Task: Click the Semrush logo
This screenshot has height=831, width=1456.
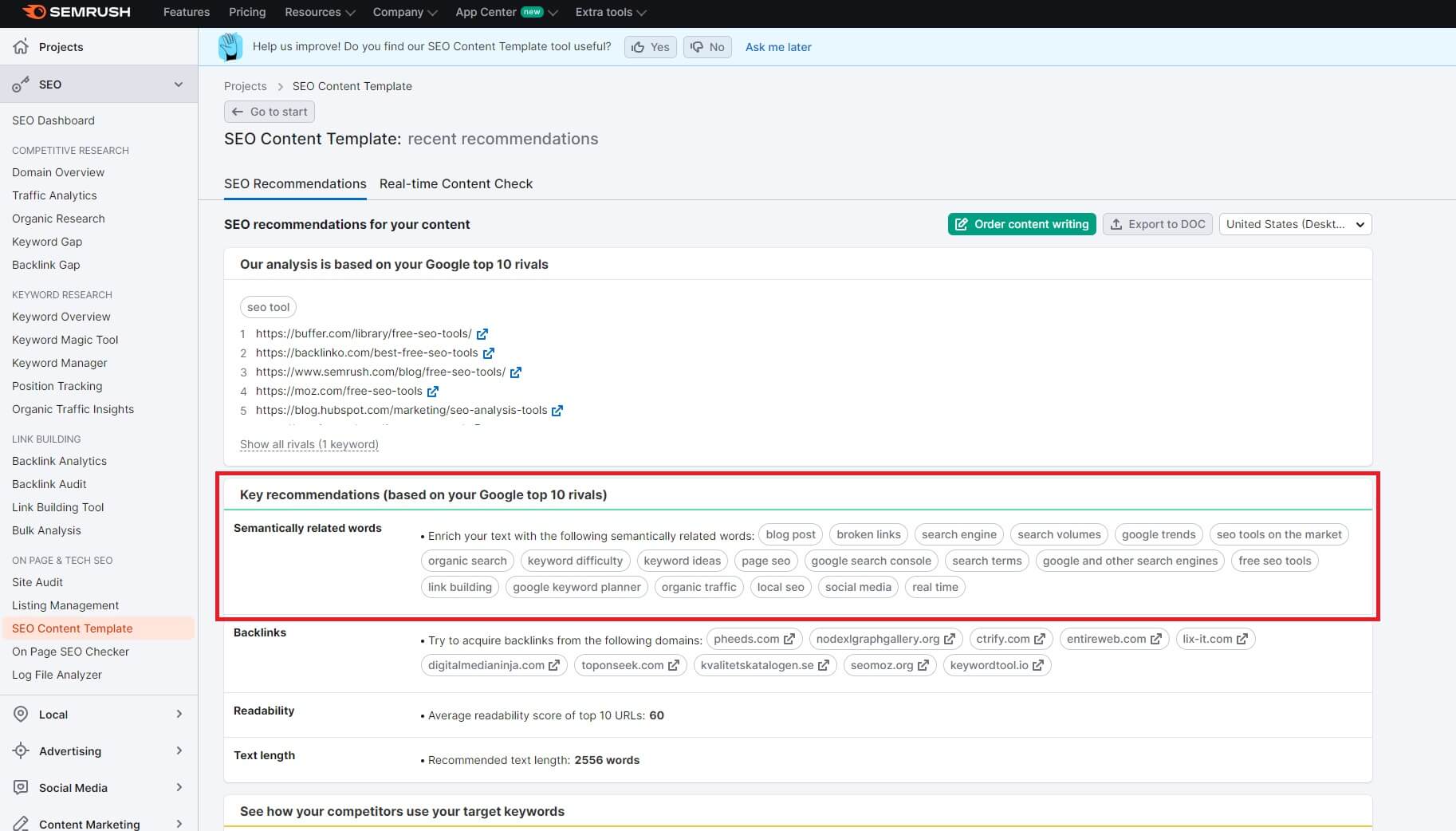Action: [77, 12]
